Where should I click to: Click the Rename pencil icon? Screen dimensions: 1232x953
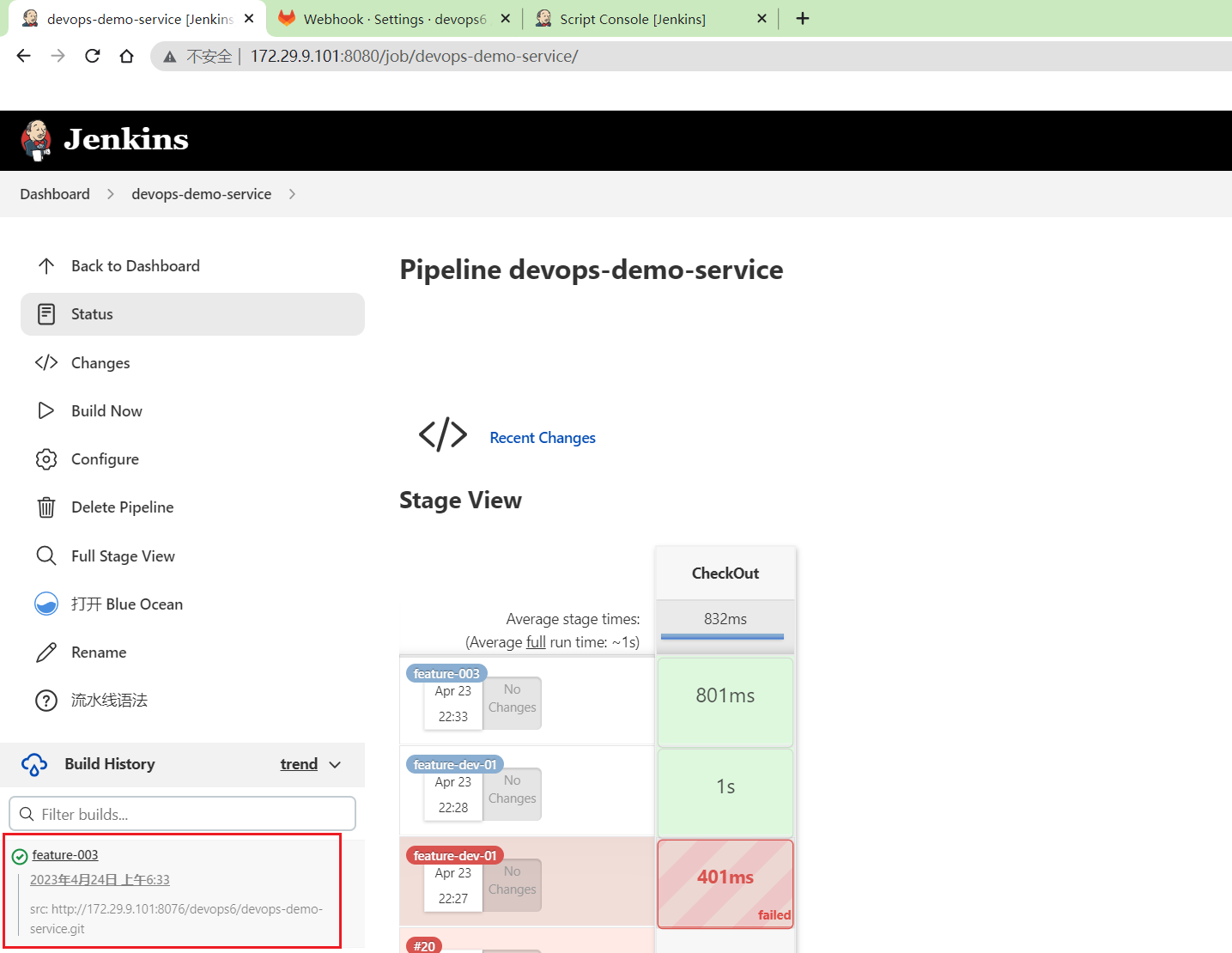46,653
